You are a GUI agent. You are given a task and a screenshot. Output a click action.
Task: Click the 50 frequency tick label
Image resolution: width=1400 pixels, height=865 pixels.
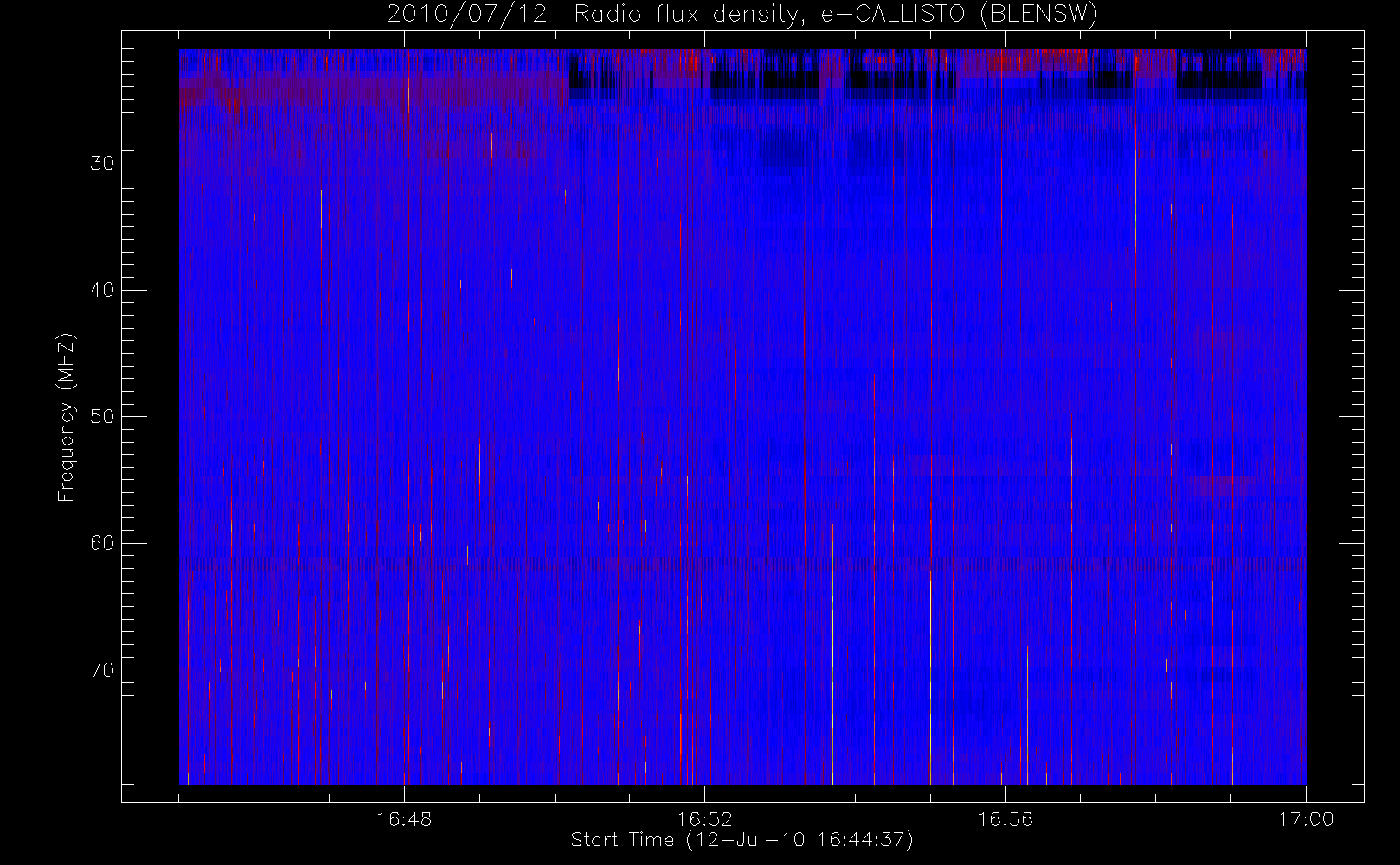point(102,416)
